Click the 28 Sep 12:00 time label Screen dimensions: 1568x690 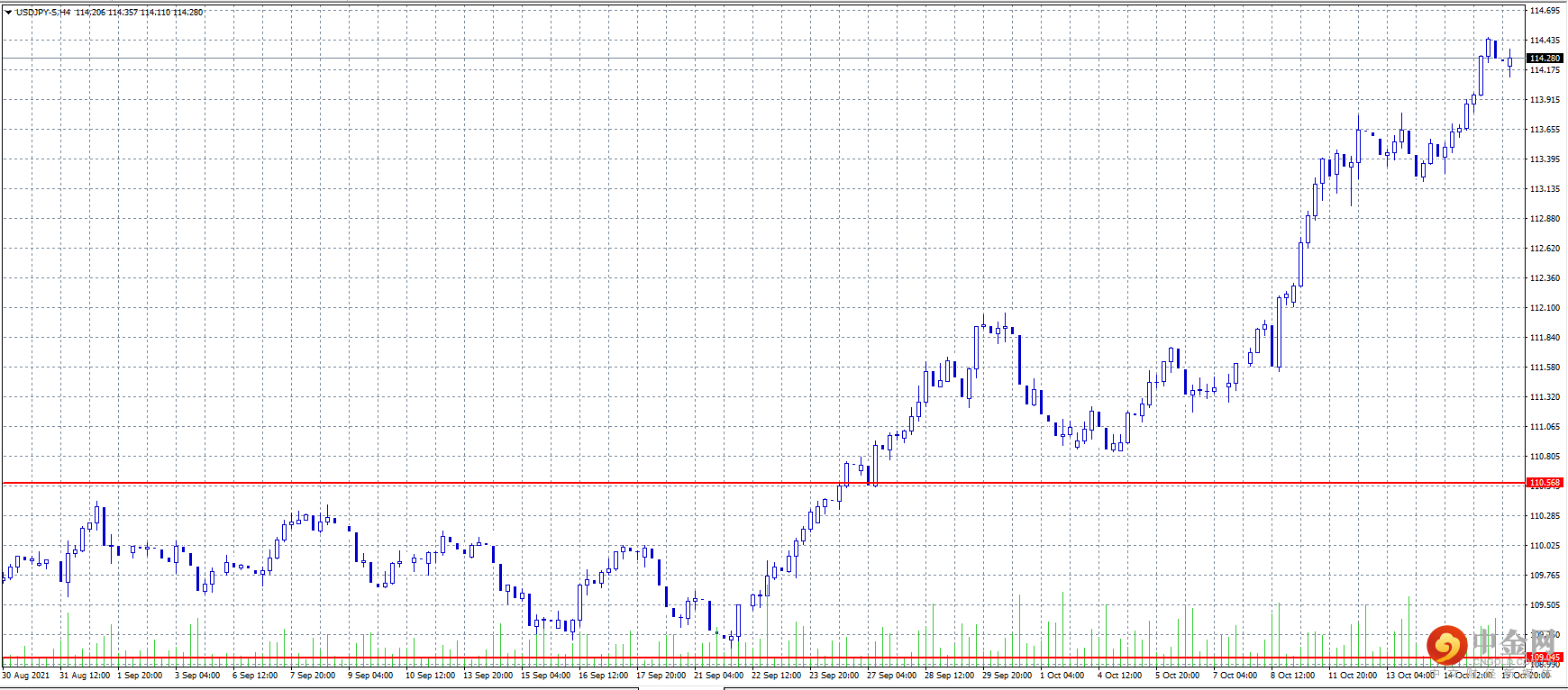click(950, 676)
